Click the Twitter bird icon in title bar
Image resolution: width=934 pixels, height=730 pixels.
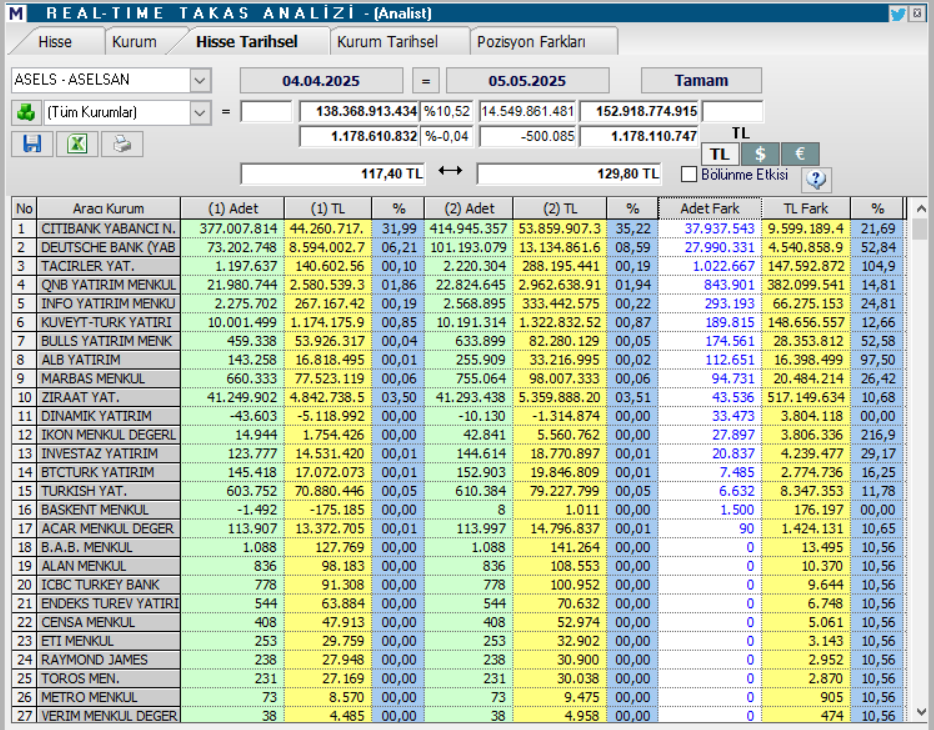point(898,14)
